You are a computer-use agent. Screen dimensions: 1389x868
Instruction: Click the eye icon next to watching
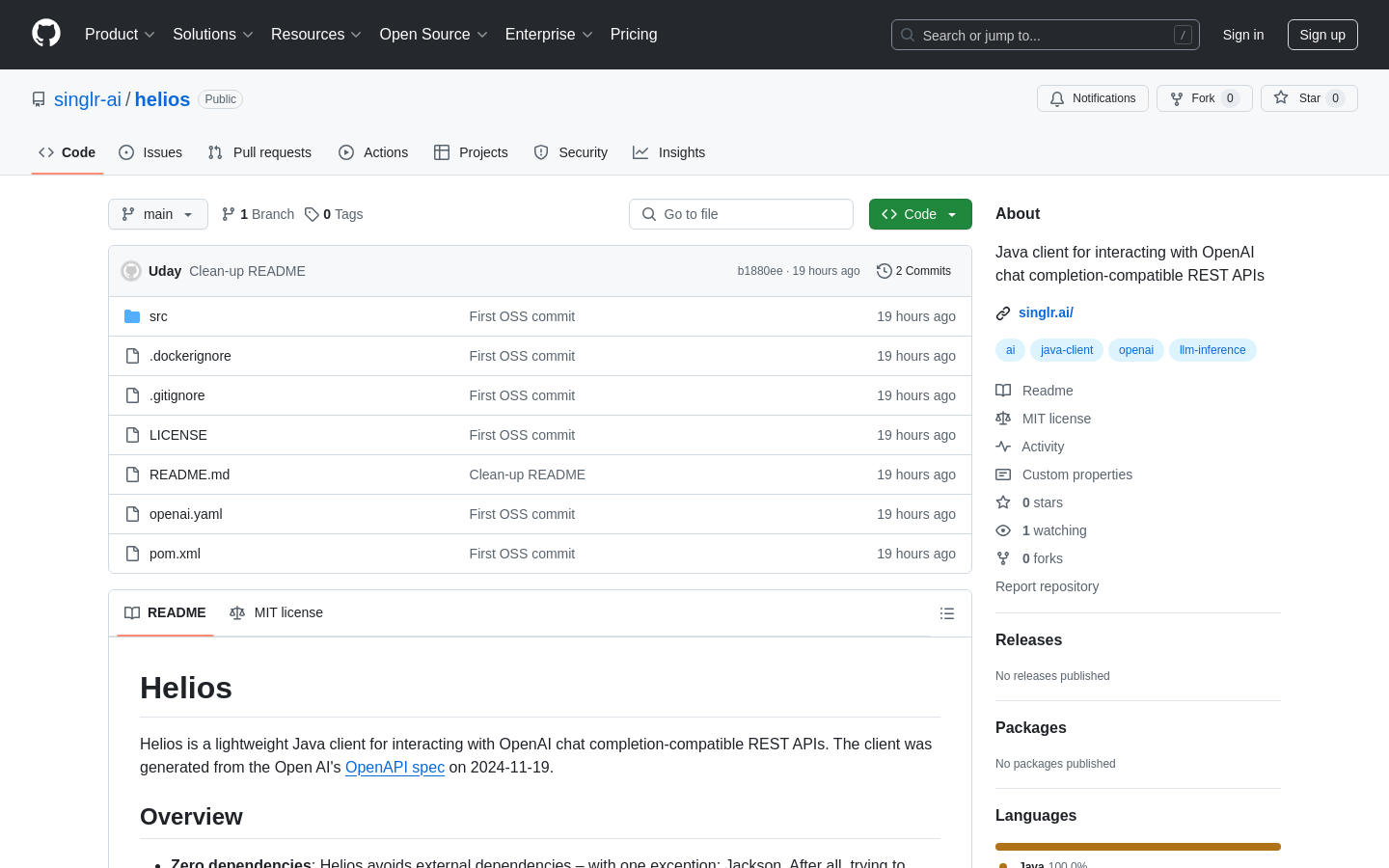(x=1003, y=530)
